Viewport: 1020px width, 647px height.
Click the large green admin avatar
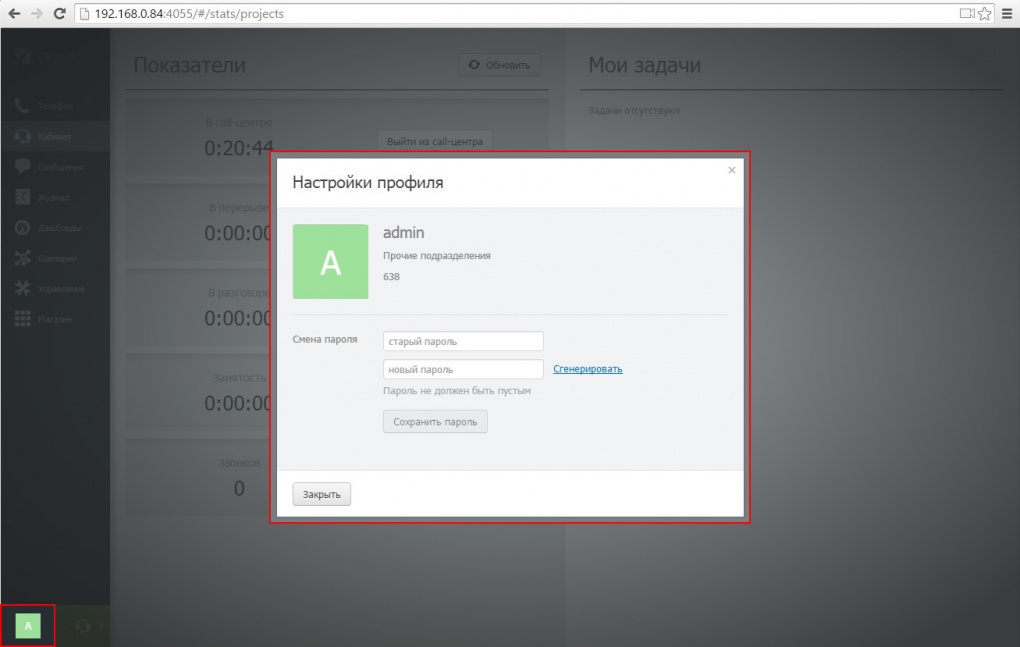(330, 261)
